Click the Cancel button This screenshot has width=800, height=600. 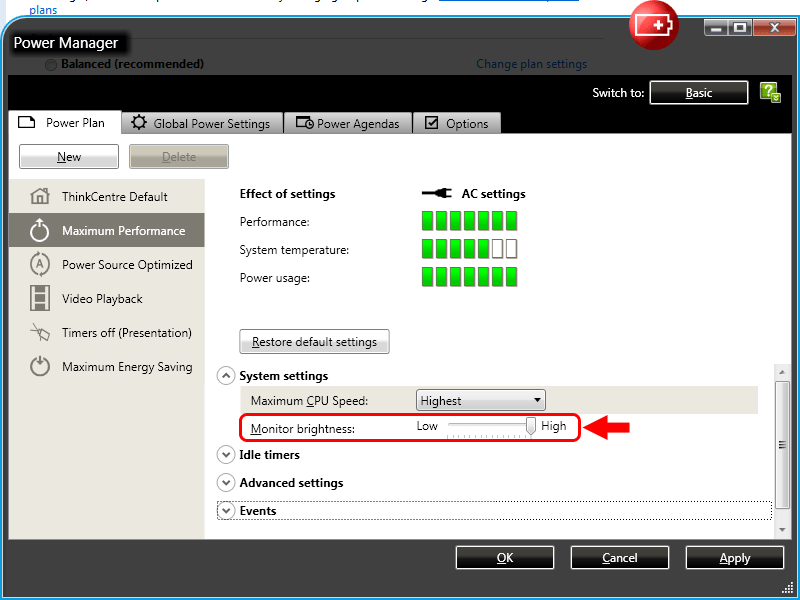(x=619, y=558)
